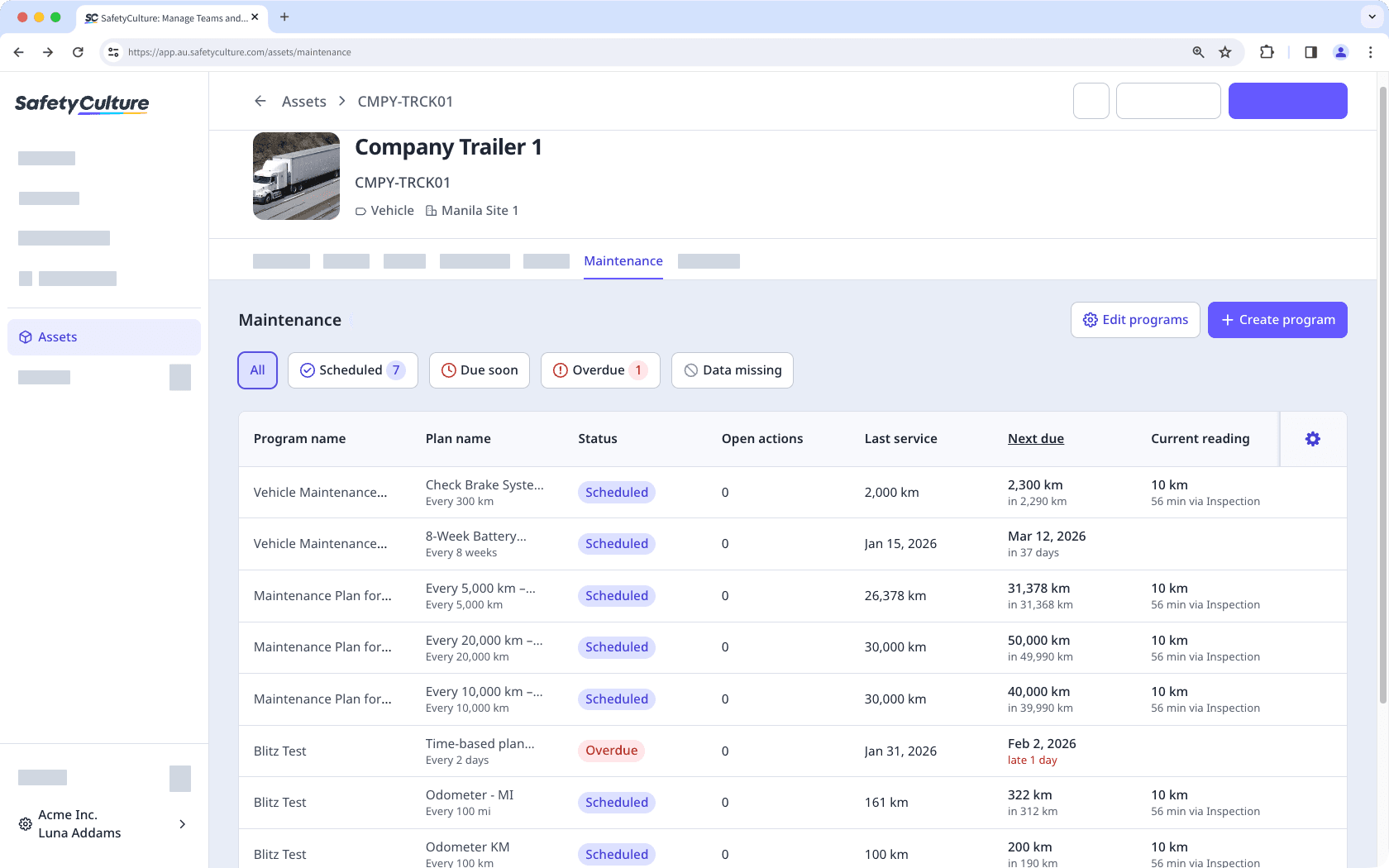This screenshot has height=868, width=1389.
Task: Open the tab search chevron at top right
Action: (x=1370, y=17)
